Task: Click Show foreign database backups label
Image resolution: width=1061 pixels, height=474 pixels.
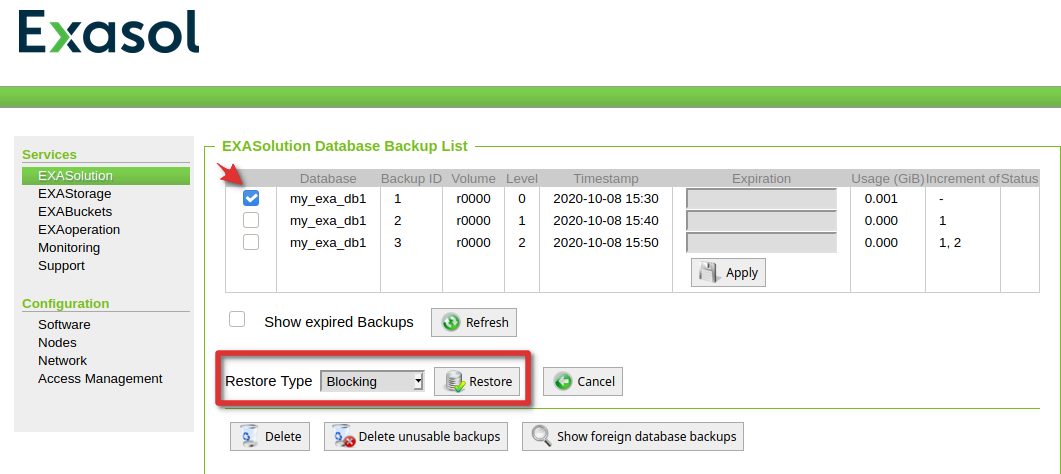Action: [x=646, y=437]
